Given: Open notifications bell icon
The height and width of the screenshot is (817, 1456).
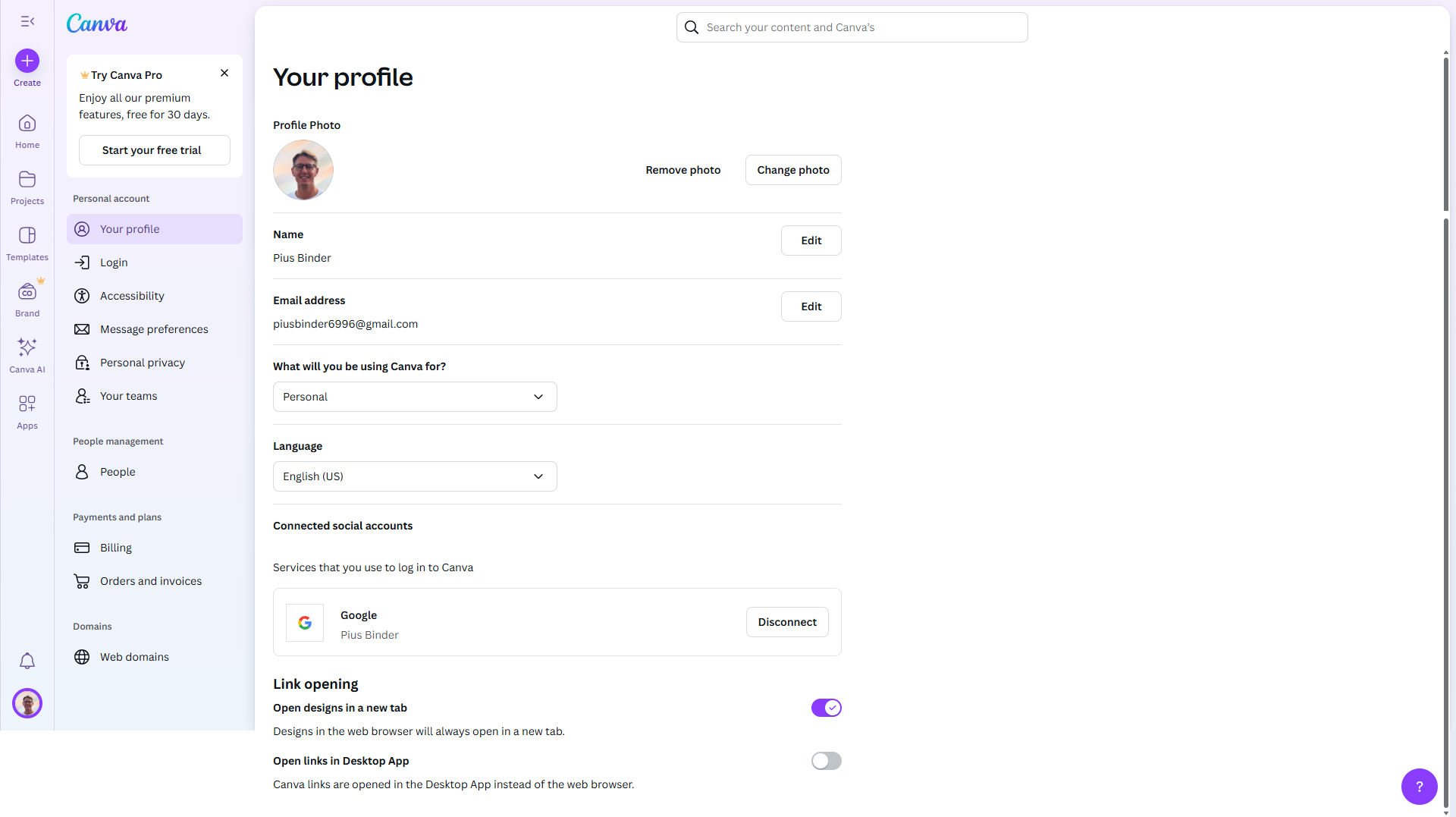Looking at the screenshot, I should [x=27, y=661].
